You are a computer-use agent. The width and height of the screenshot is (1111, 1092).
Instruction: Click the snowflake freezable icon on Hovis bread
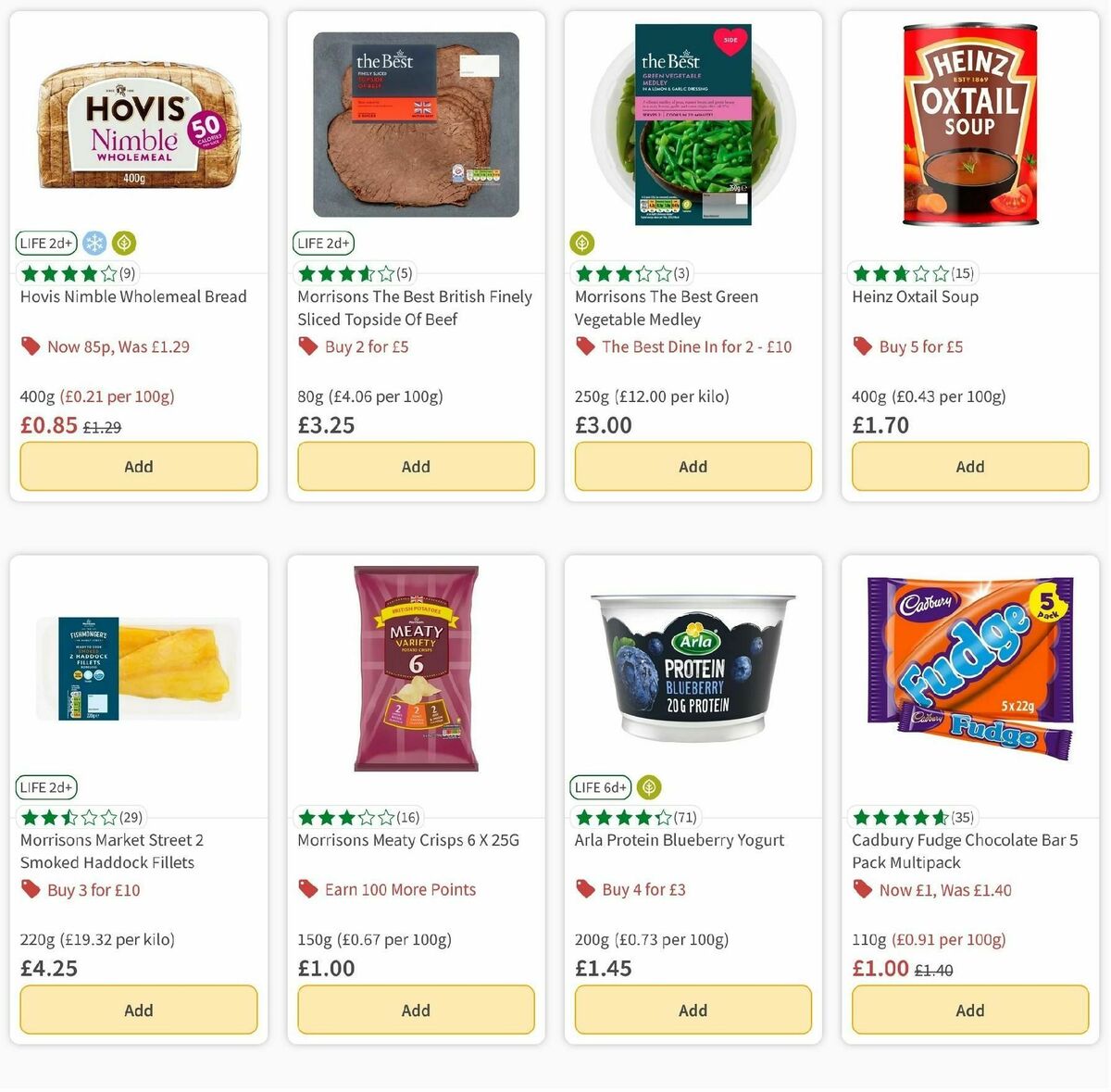pos(93,243)
